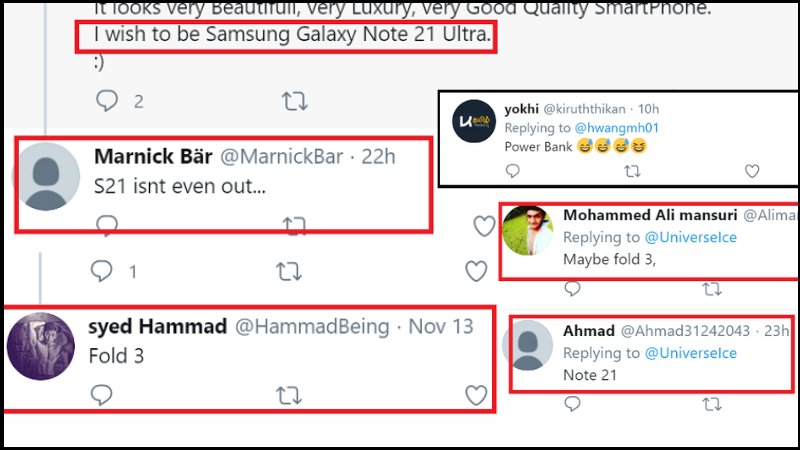Reply to the tweet showing 2 replies
Screen dimensions: 800x450
tap(107, 100)
